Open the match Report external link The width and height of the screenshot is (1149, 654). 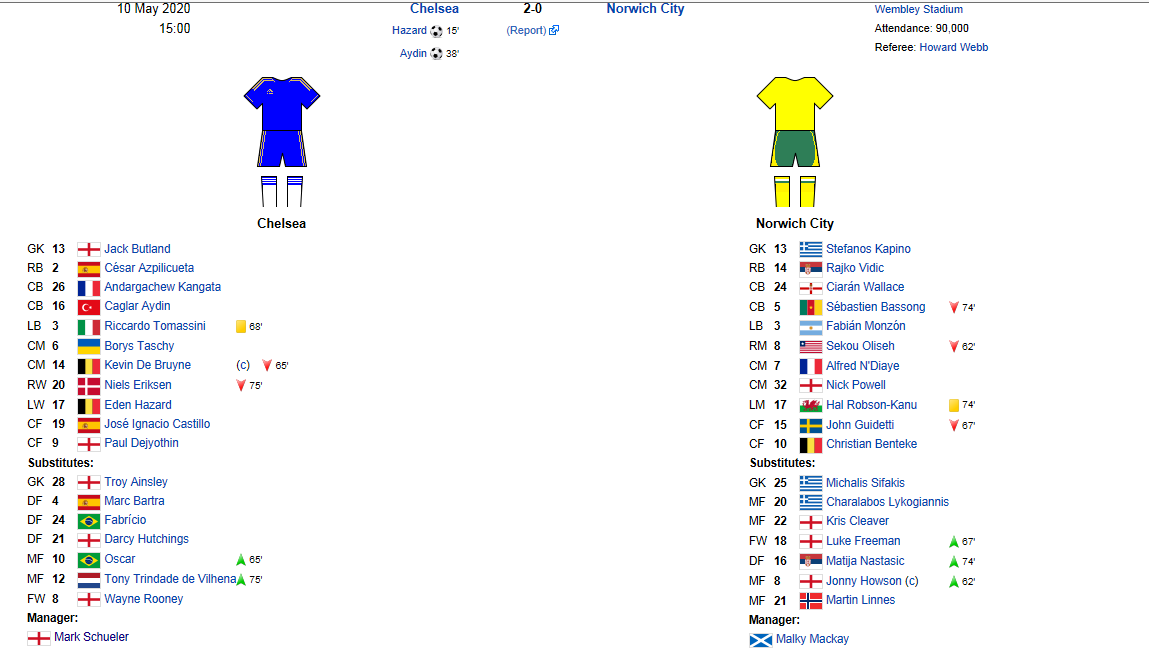click(x=533, y=31)
